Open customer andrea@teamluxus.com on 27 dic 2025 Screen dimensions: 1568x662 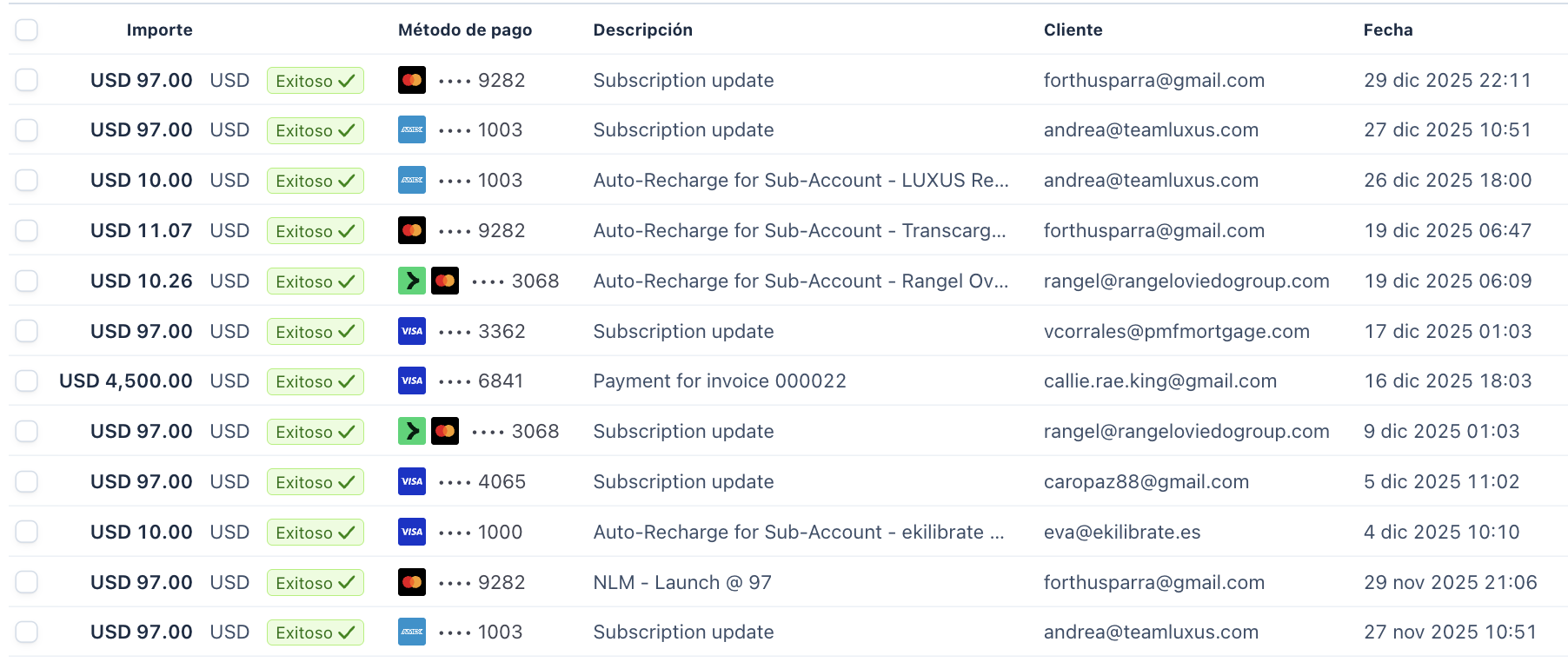pos(1151,130)
